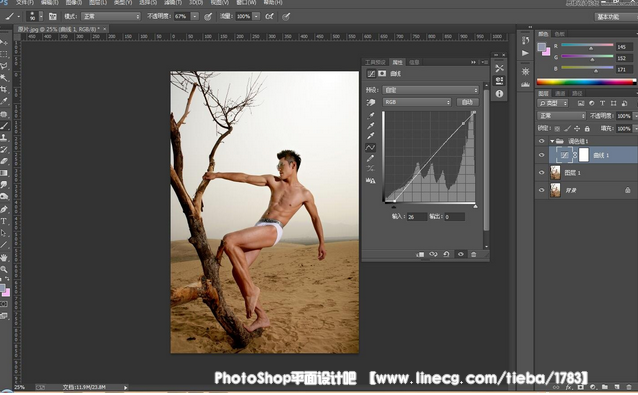This screenshot has height=395, width=638.
Task: Open the RGB channel dropdown in Curves
Action: coord(417,102)
